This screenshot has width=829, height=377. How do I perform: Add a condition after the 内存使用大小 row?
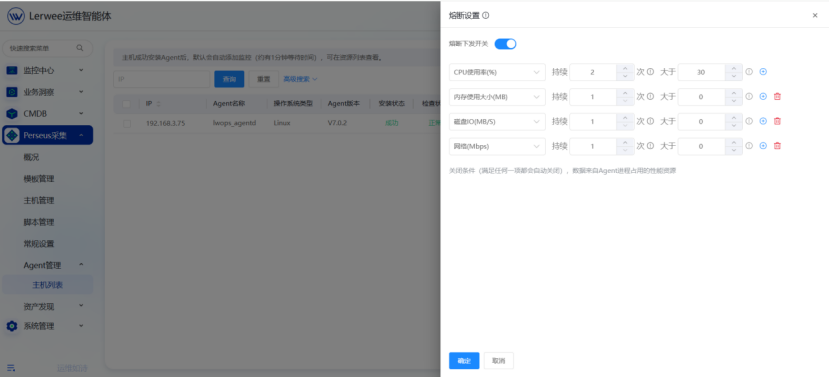tap(763, 97)
